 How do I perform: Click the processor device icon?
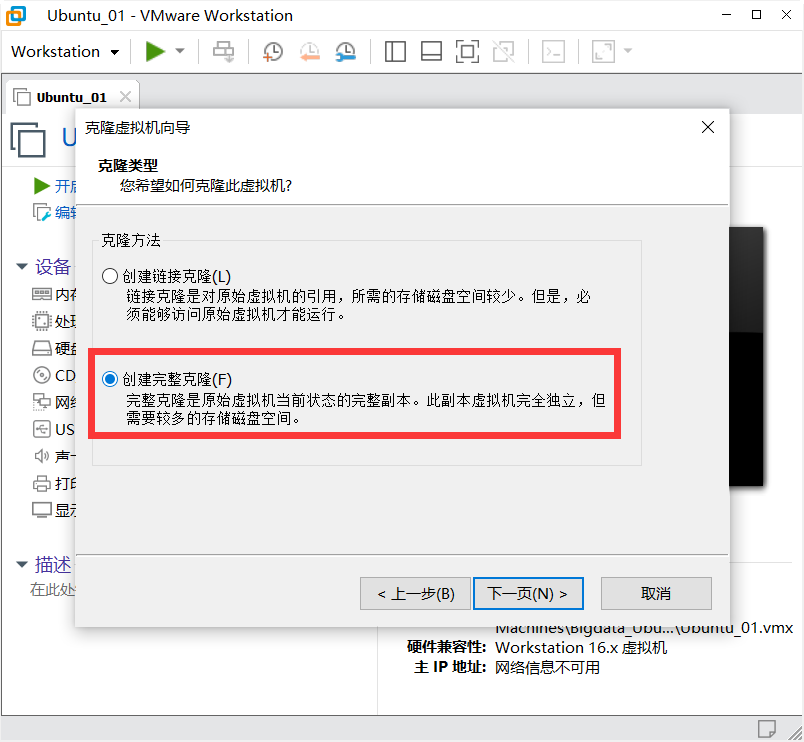click(42, 321)
